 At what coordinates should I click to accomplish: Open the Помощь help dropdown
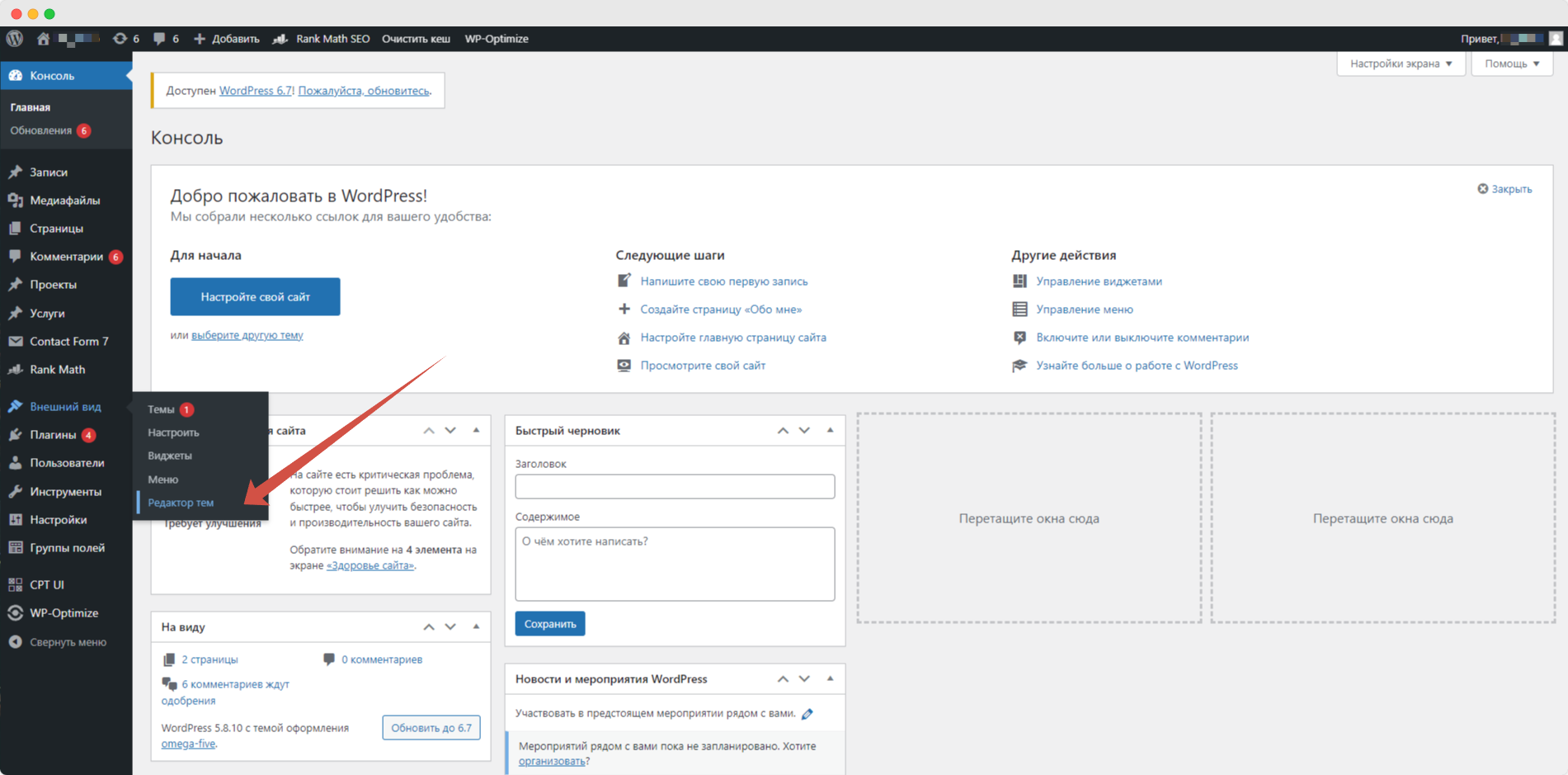click(x=1512, y=64)
